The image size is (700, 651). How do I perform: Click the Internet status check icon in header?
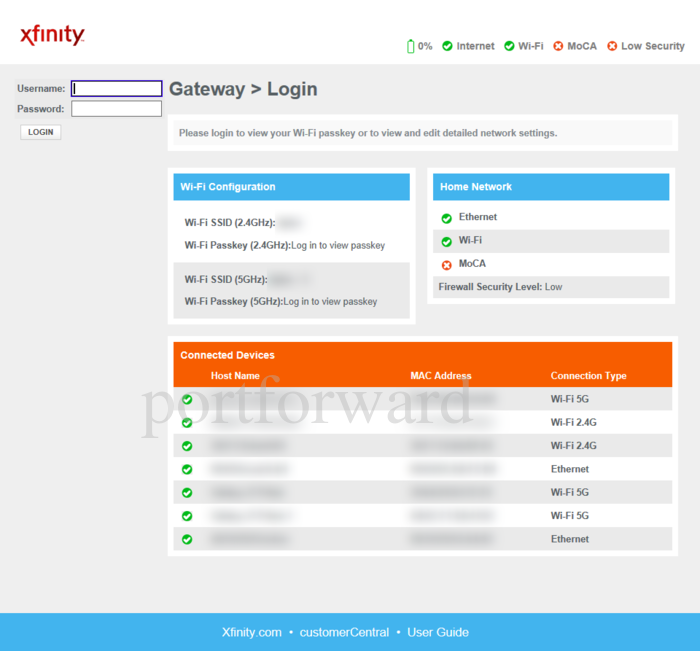point(447,46)
